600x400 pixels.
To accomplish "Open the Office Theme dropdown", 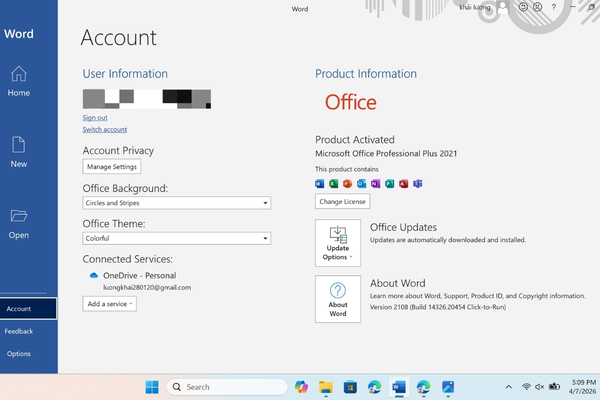I will (177, 239).
